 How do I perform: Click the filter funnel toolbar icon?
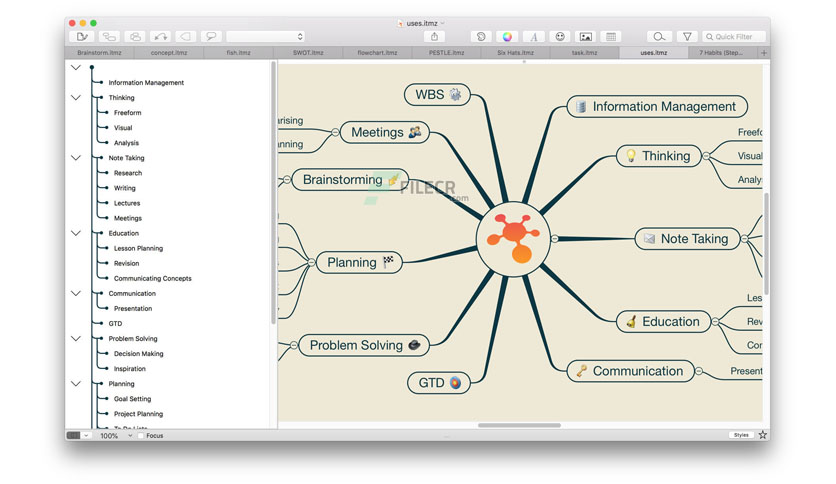[687, 36]
